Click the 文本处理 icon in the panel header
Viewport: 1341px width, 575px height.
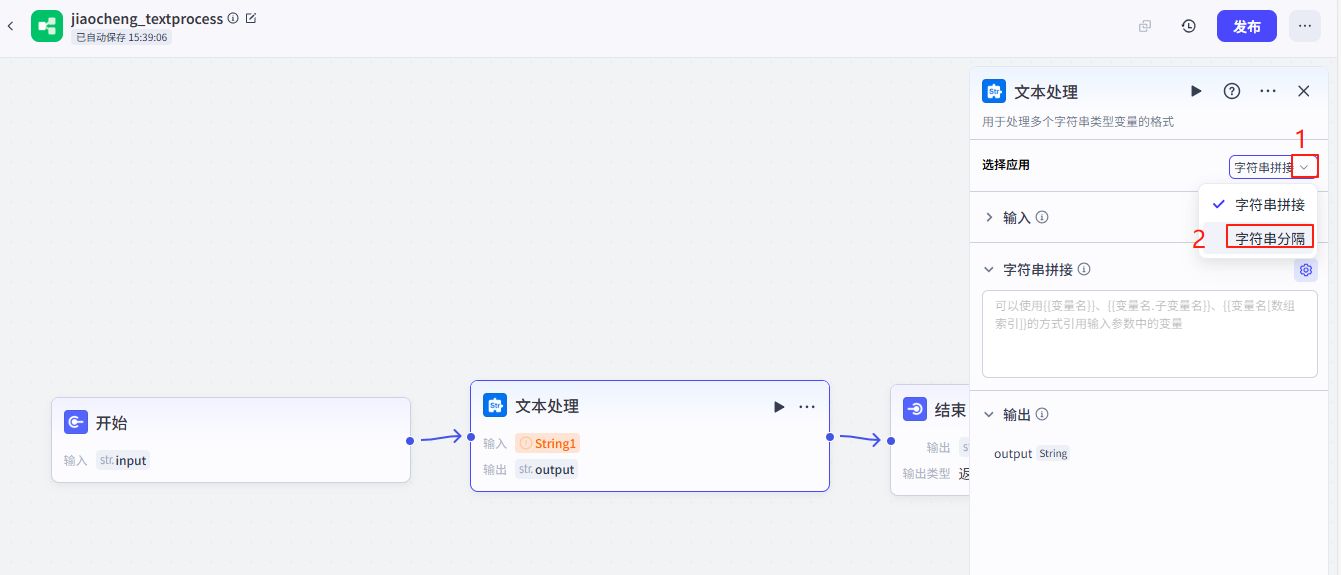994,91
